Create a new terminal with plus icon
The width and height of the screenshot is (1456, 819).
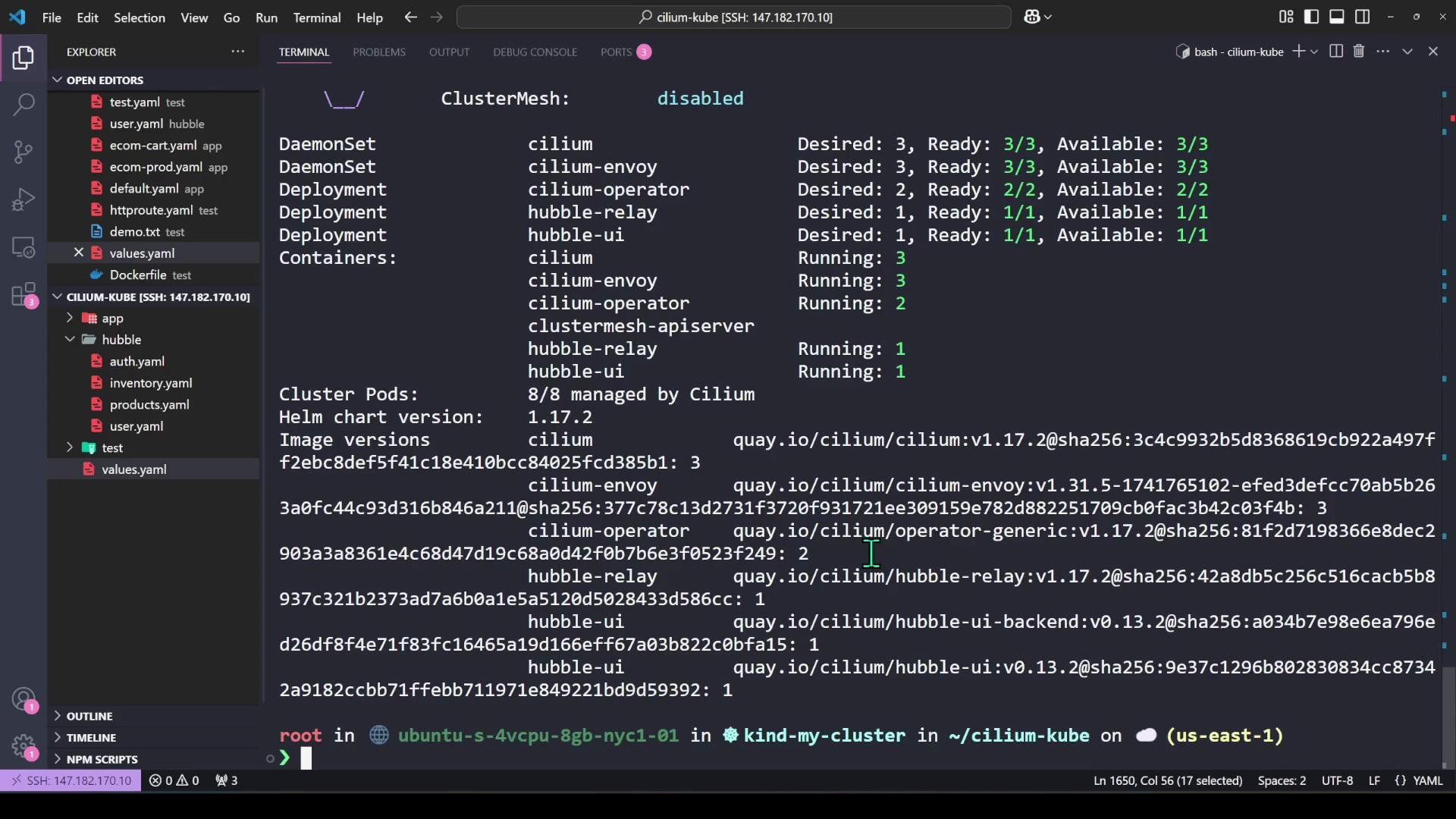[1298, 52]
